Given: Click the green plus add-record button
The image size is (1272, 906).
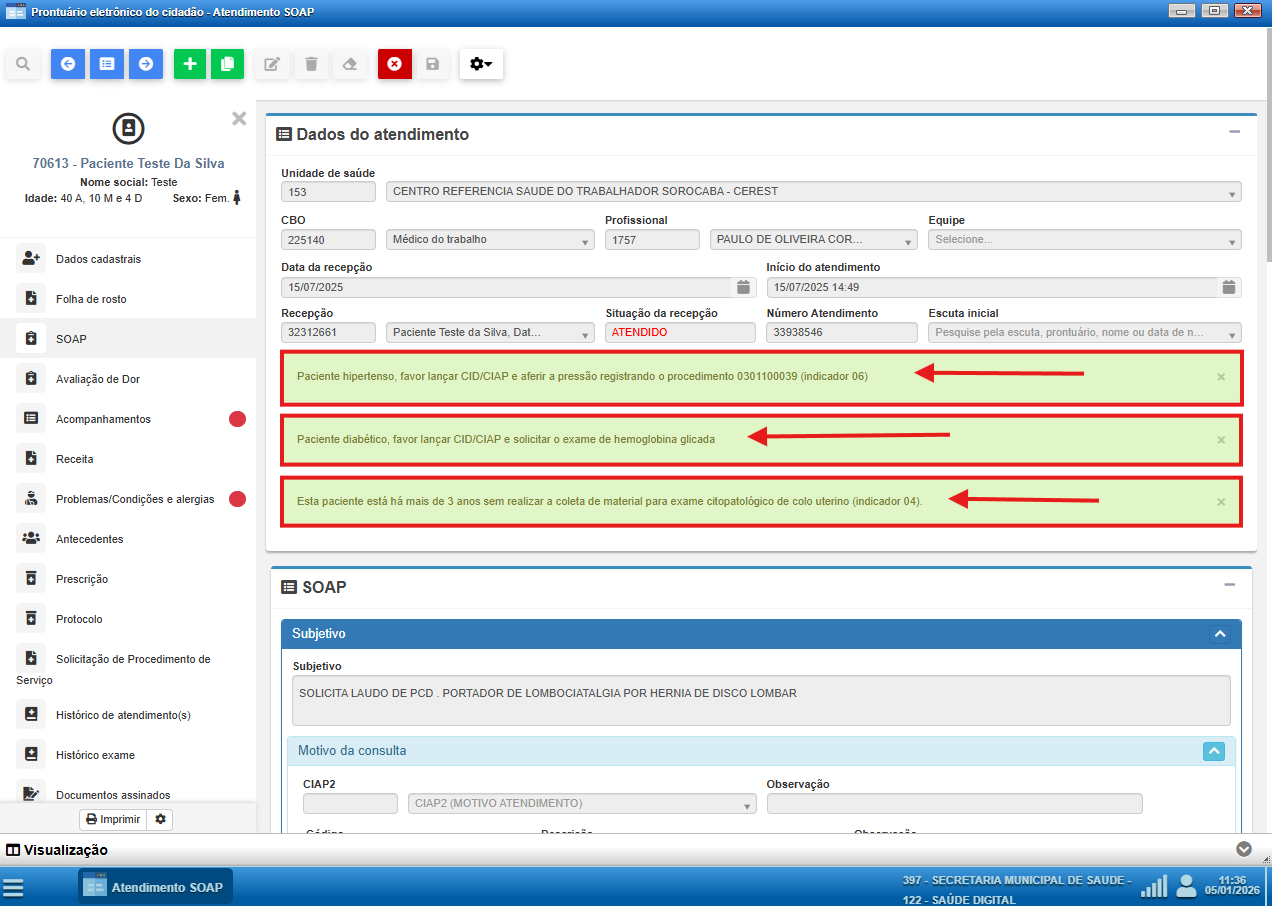Looking at the screenshot, I should tap(190, 64).
